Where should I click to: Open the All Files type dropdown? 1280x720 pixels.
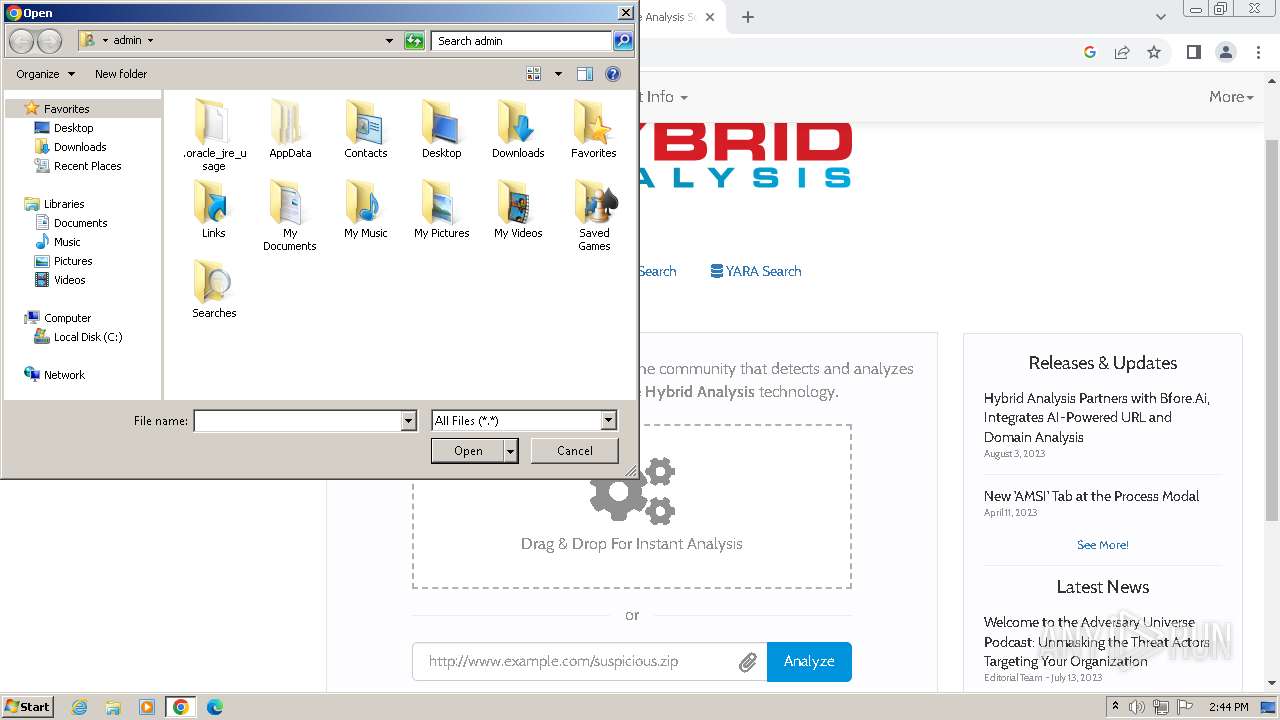point(608,421)
